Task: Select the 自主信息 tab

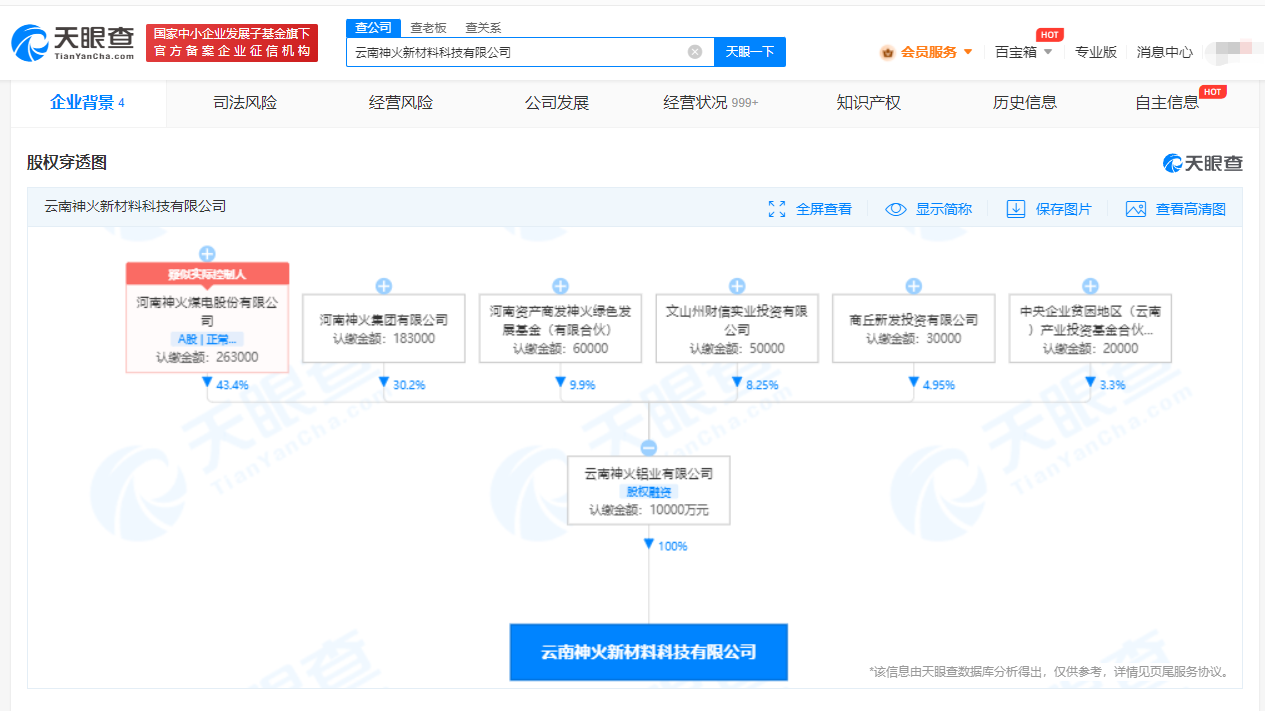Action: (x=1167, y=103)
